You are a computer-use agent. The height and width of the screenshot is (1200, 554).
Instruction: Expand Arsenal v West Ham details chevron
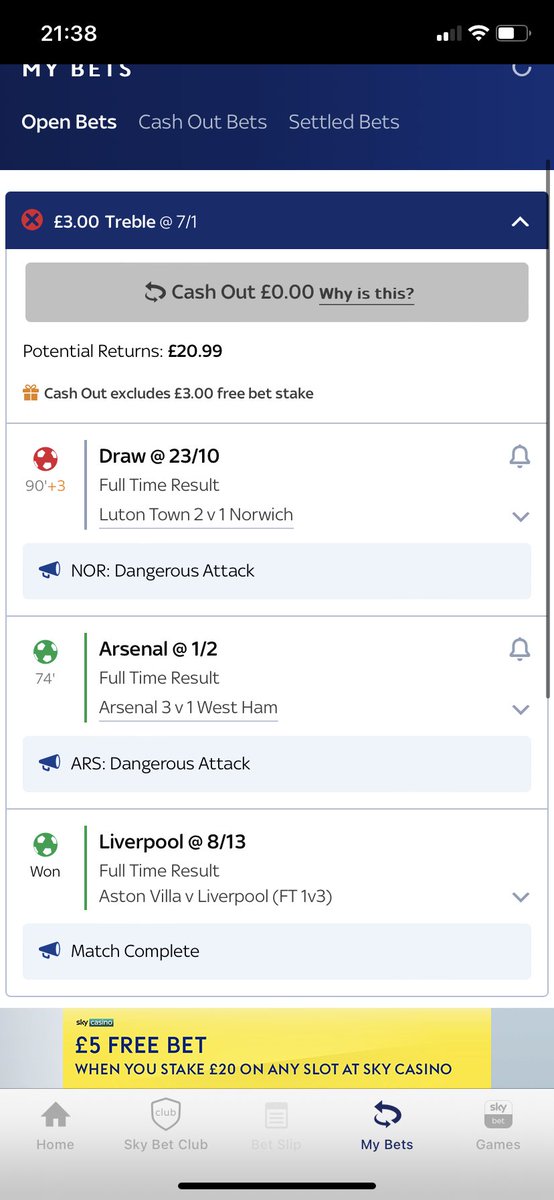pos(520,710)
